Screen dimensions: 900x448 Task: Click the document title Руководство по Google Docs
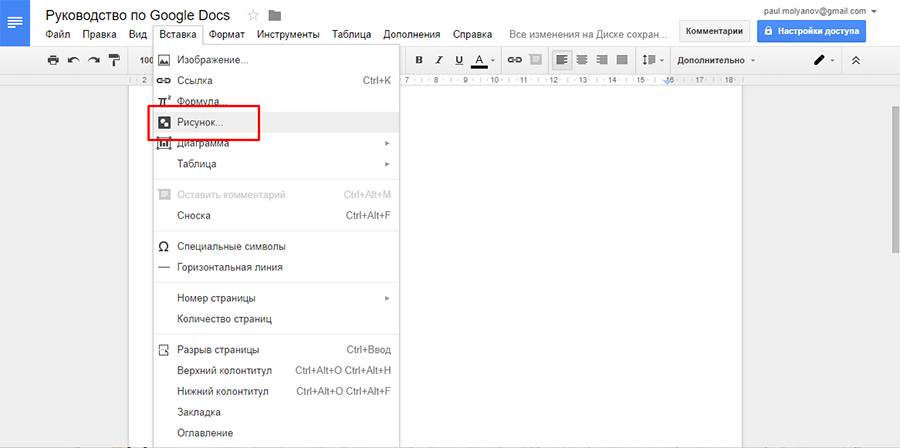click(138, 15)
